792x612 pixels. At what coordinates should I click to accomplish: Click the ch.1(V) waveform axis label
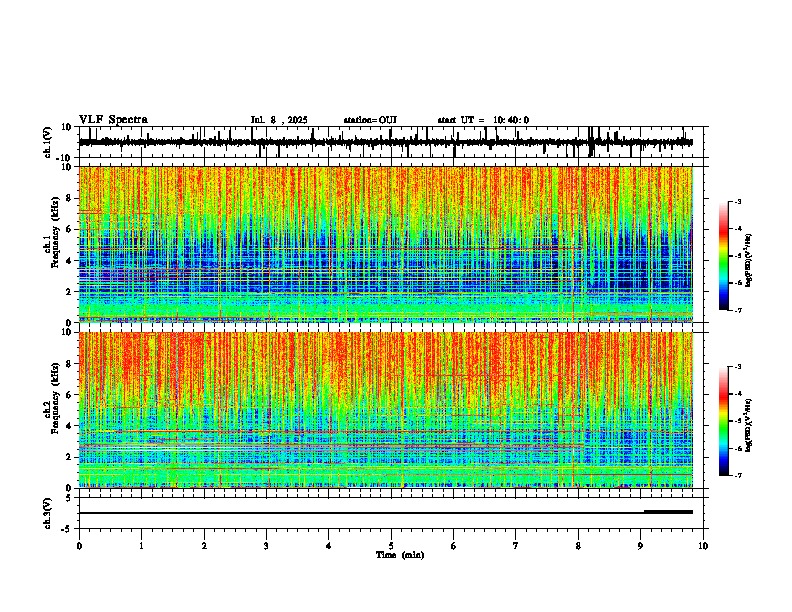tap(48, 142)
